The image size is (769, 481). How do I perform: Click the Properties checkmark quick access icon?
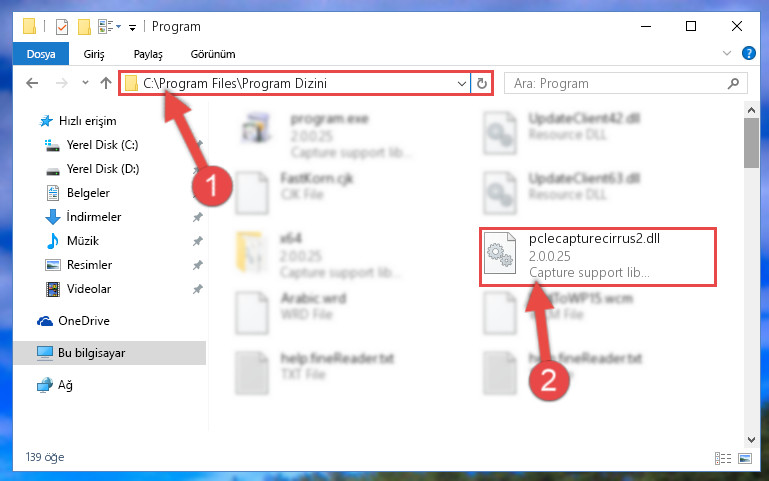62,26
